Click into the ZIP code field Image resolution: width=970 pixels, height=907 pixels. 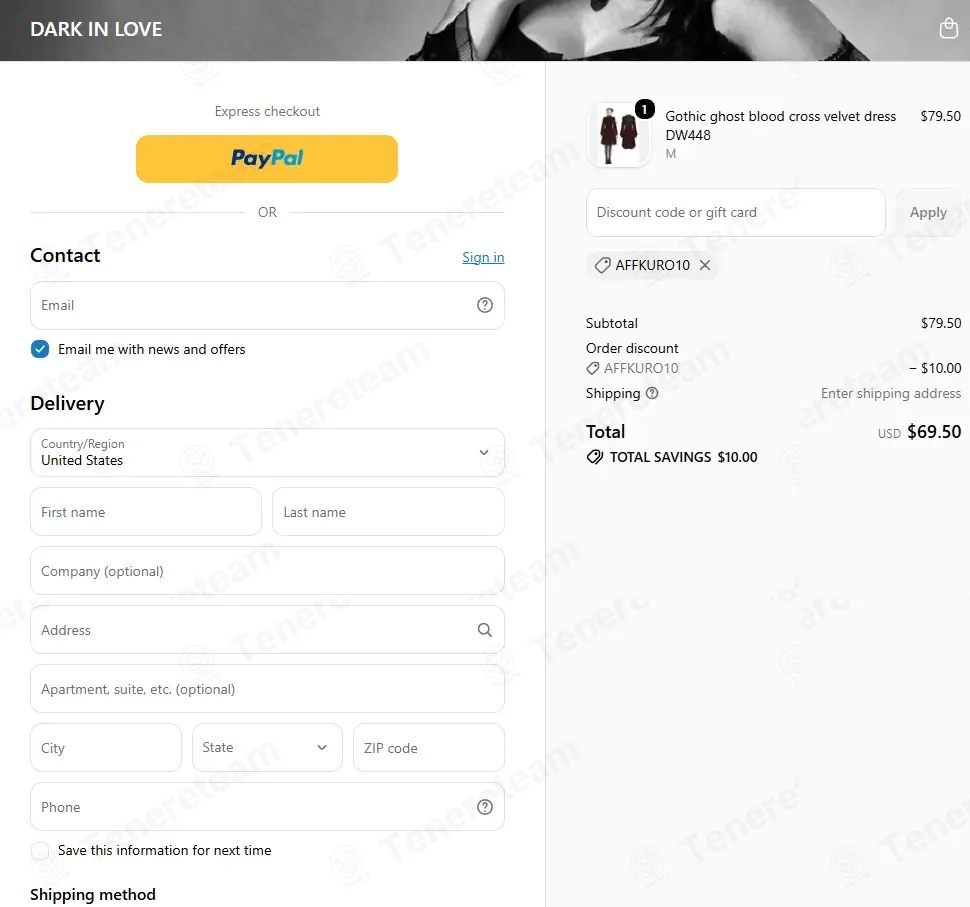click(x=429, y=747)
